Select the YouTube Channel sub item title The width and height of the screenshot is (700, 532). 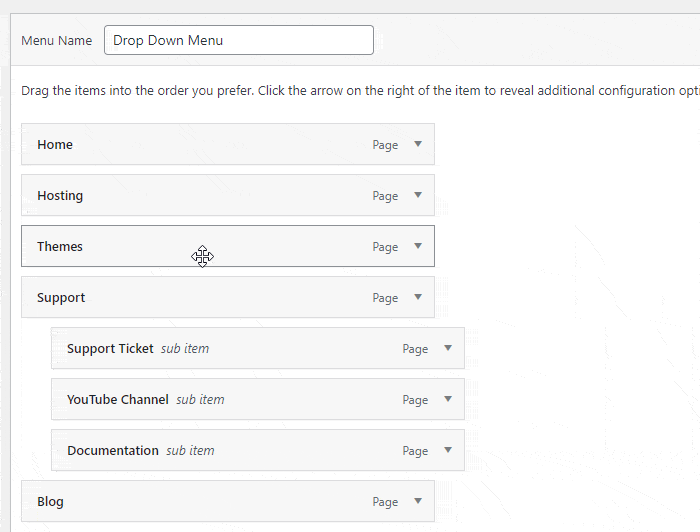pyautogui.click(x=118, y=400)
